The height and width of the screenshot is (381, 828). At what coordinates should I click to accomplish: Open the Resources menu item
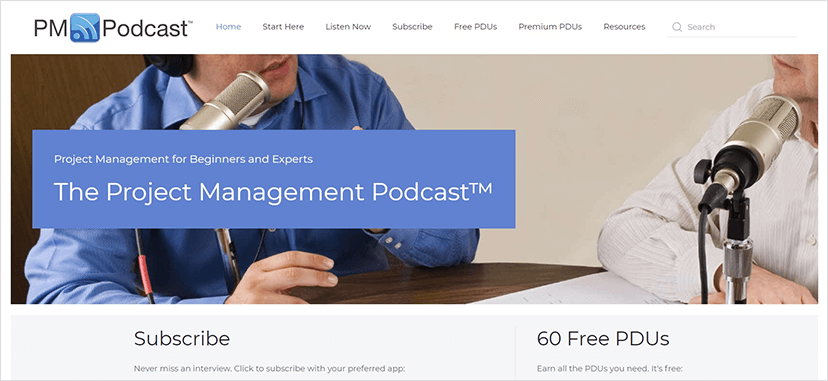pos(624,26)
